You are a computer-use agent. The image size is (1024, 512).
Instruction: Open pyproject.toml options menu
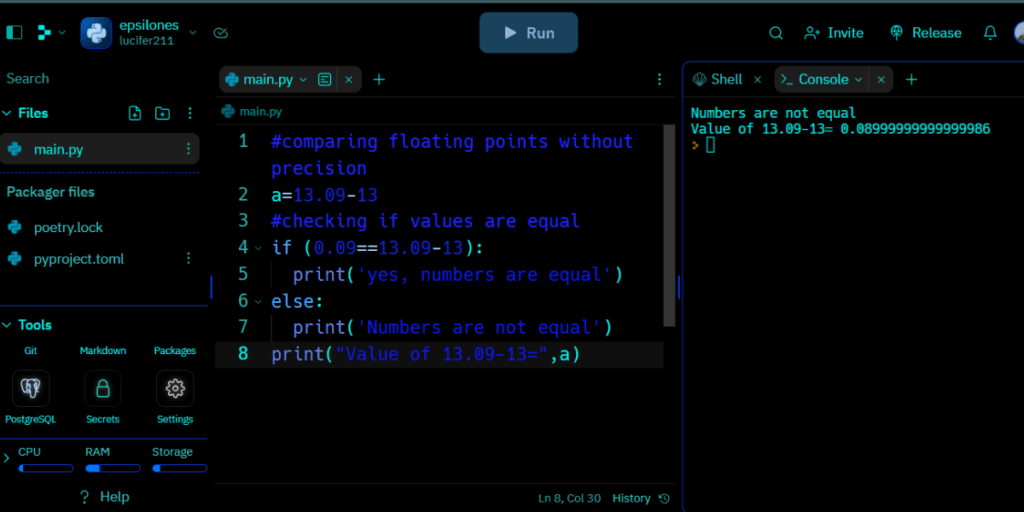[x=188, y=259]
